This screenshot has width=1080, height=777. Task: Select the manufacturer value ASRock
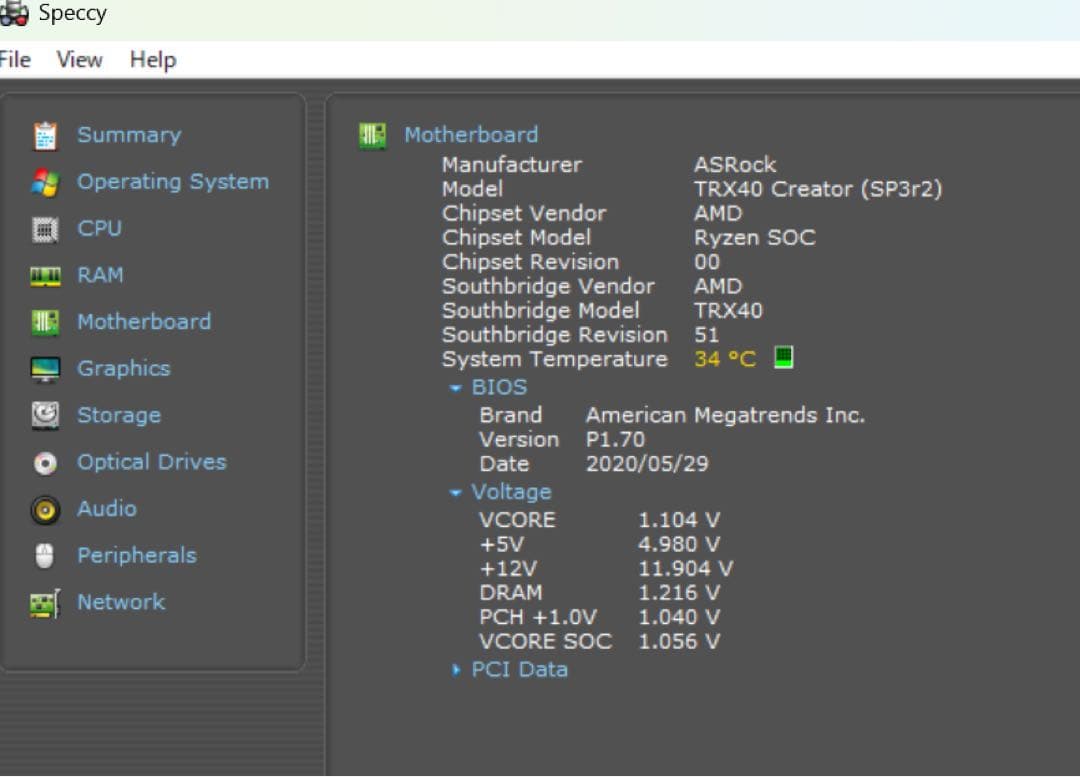735,165
